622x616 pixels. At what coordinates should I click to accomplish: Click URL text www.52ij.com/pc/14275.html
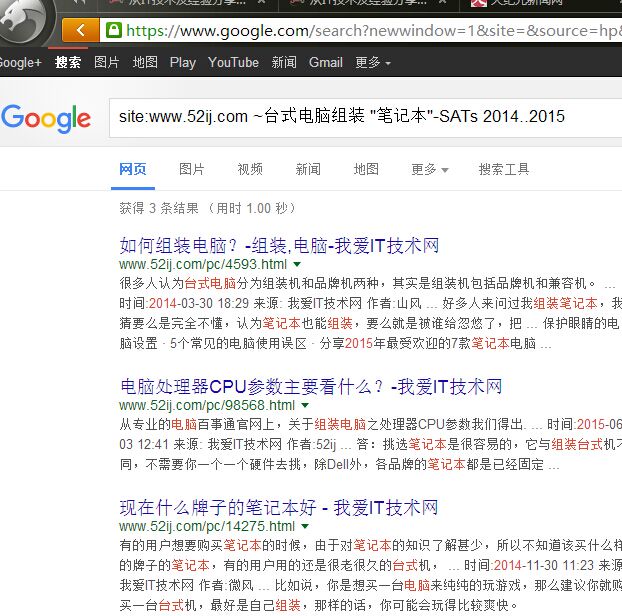click(x=207, y=526)
